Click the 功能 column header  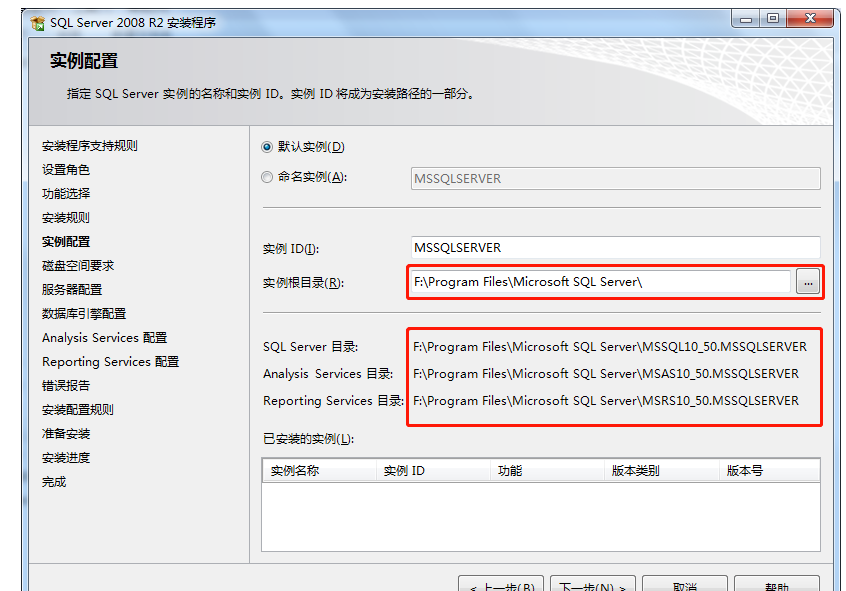click(x=547, y=471)
